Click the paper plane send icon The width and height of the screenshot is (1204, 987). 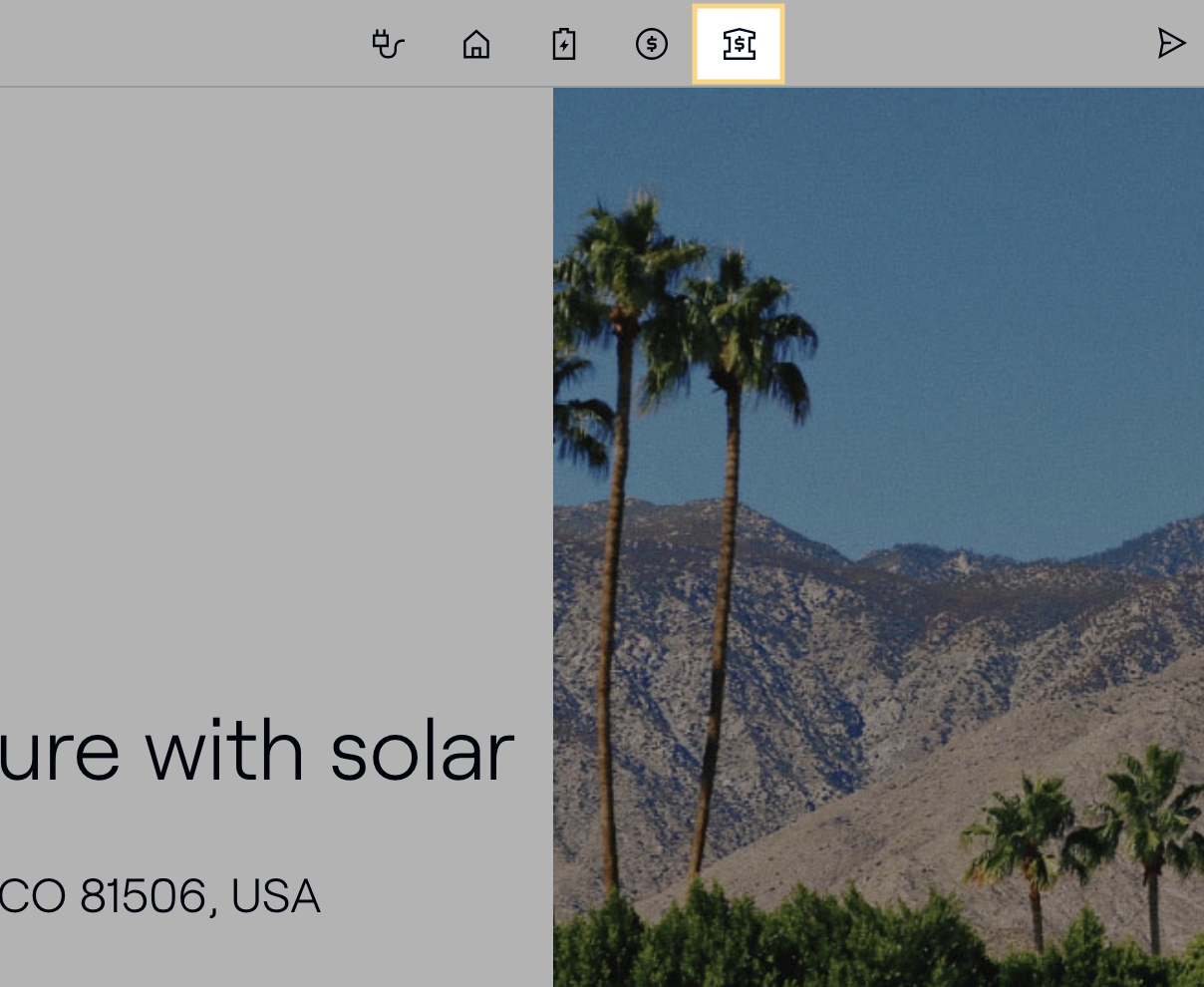pos(1171,43)
